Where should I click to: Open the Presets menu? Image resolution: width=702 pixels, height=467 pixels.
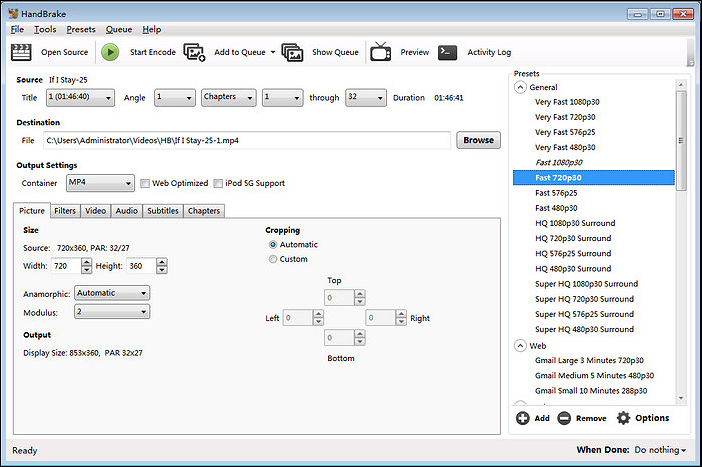pos(81,30)
